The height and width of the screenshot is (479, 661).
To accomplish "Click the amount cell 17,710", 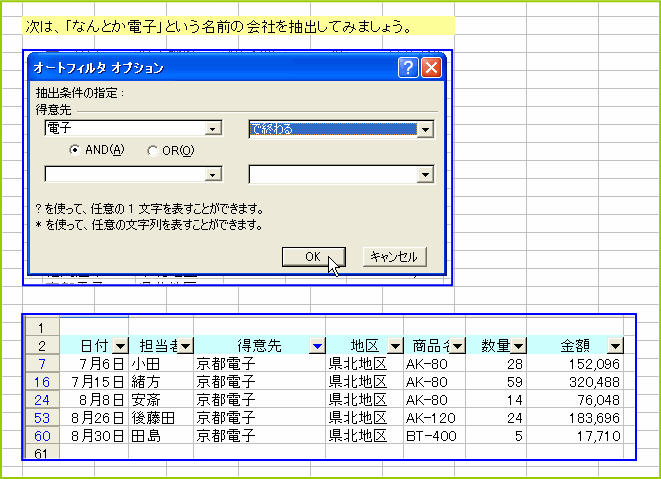I will coord(575,436).
